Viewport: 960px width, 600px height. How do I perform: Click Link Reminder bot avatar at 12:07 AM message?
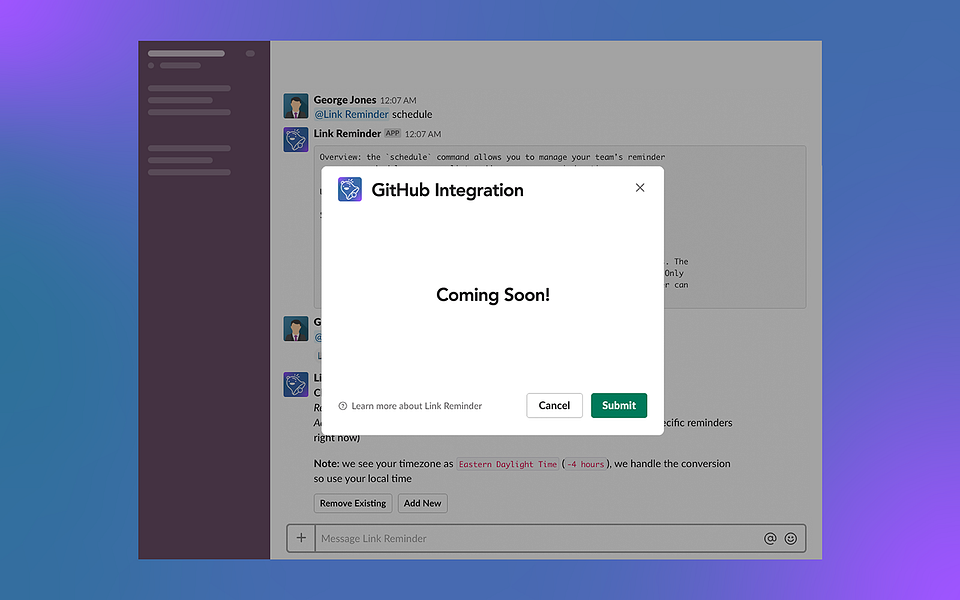tap(296, 140)
